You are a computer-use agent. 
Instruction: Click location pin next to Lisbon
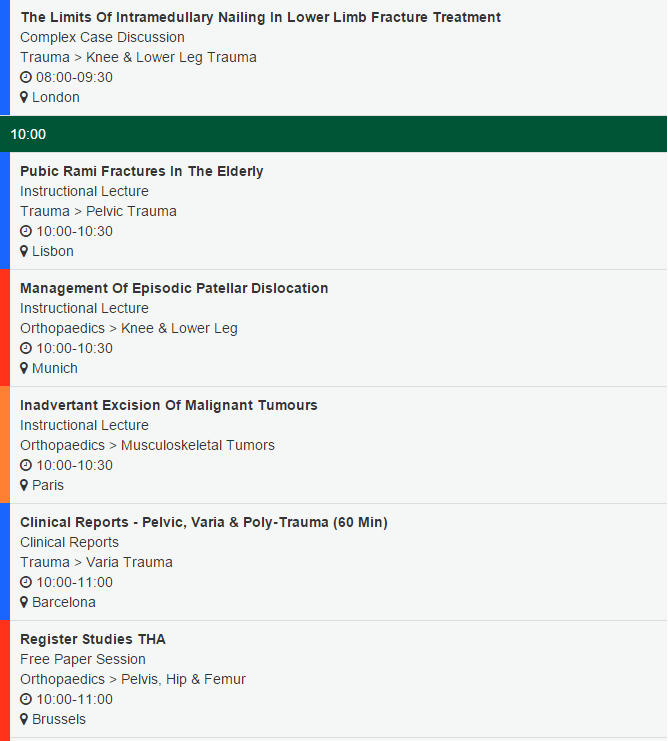click(x=24, y=251)
